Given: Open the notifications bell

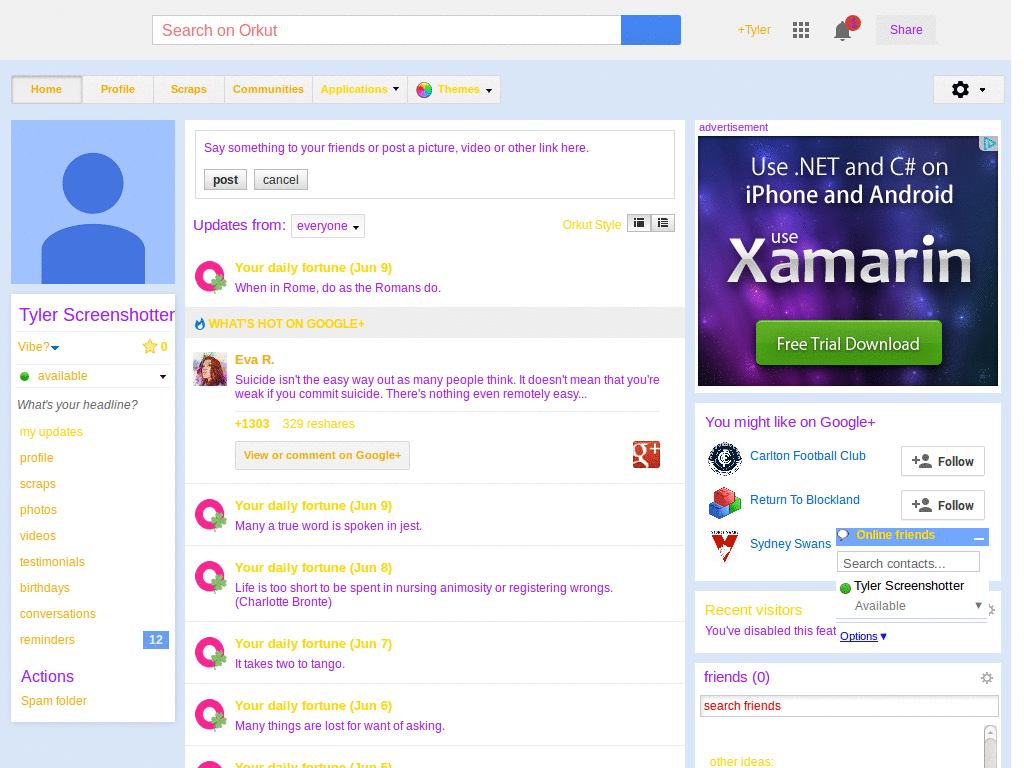Looking at the screenshot, I should 843,30.
